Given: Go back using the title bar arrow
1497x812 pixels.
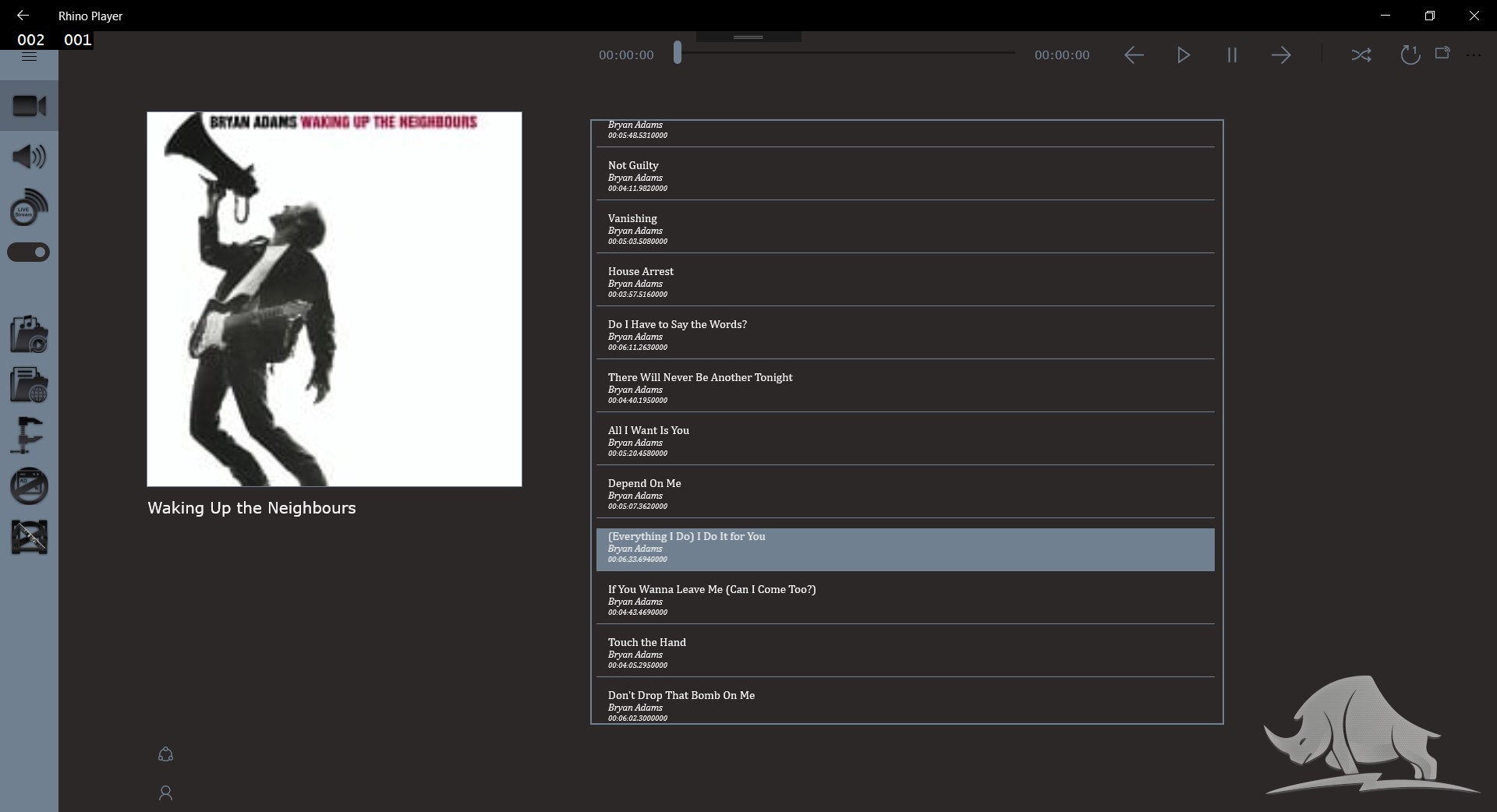Looking at the screenshot, I should [x=23, y=16].
